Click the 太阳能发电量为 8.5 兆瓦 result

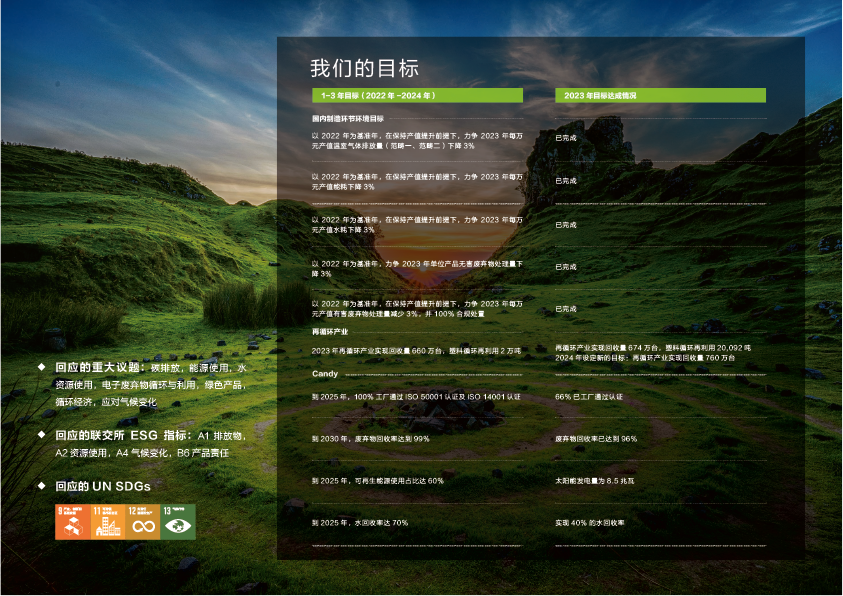[595, 481]
